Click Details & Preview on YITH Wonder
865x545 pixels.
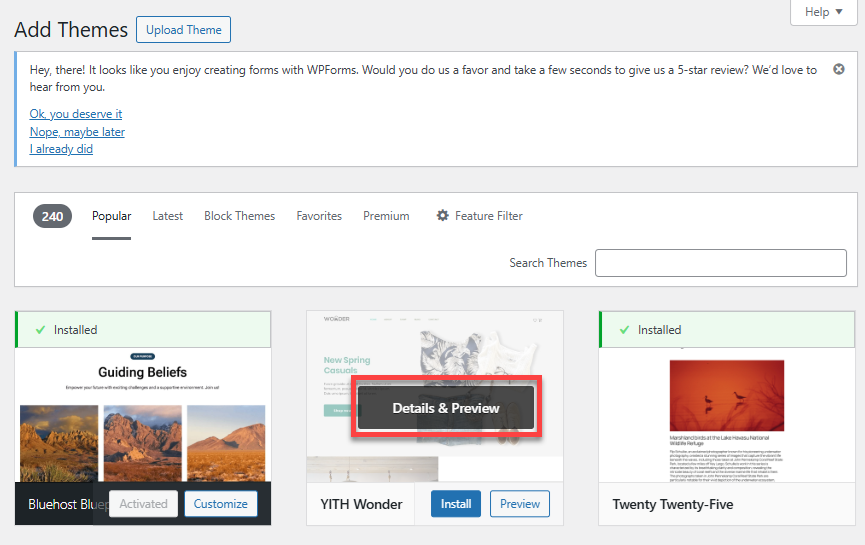pyautogui.click(x=446, y=408)
